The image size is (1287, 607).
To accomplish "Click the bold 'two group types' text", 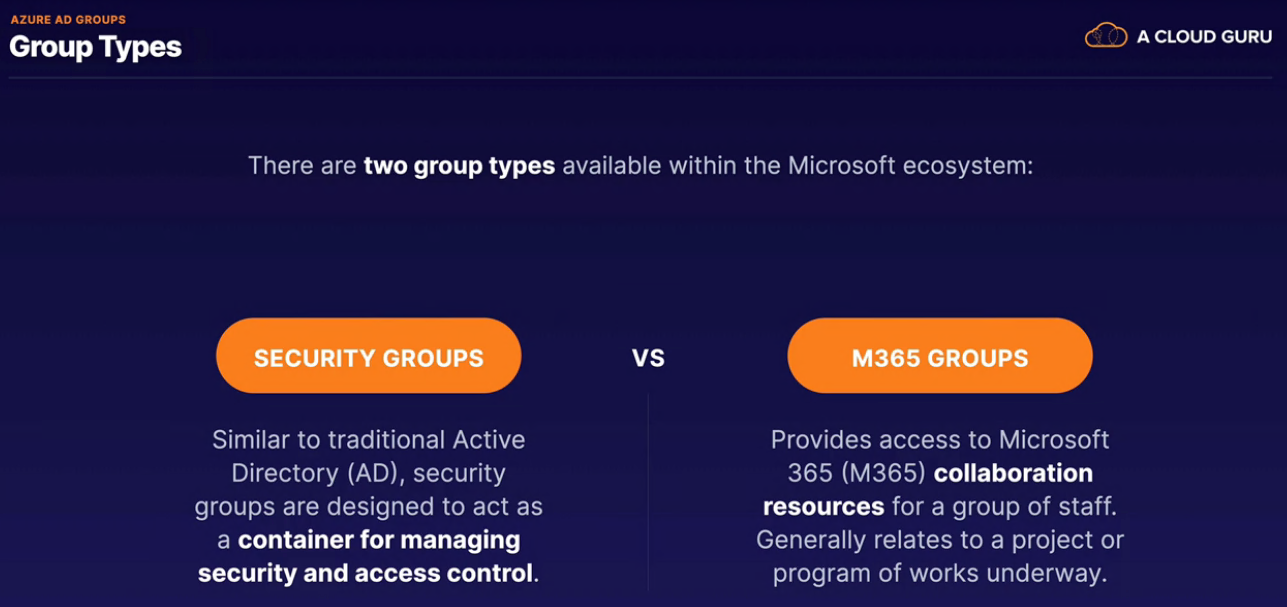I will pos(459,165).
